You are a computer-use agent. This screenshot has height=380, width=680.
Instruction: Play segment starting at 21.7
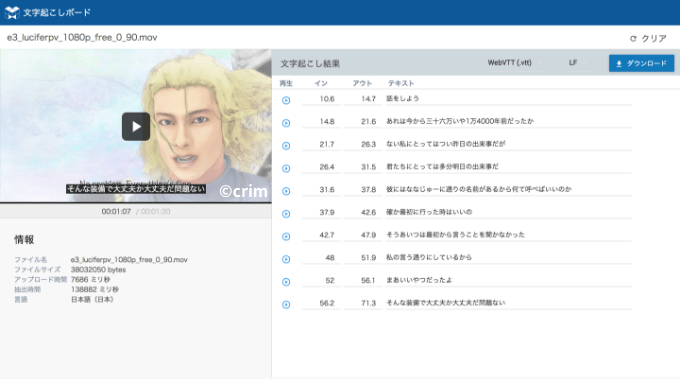286,146
